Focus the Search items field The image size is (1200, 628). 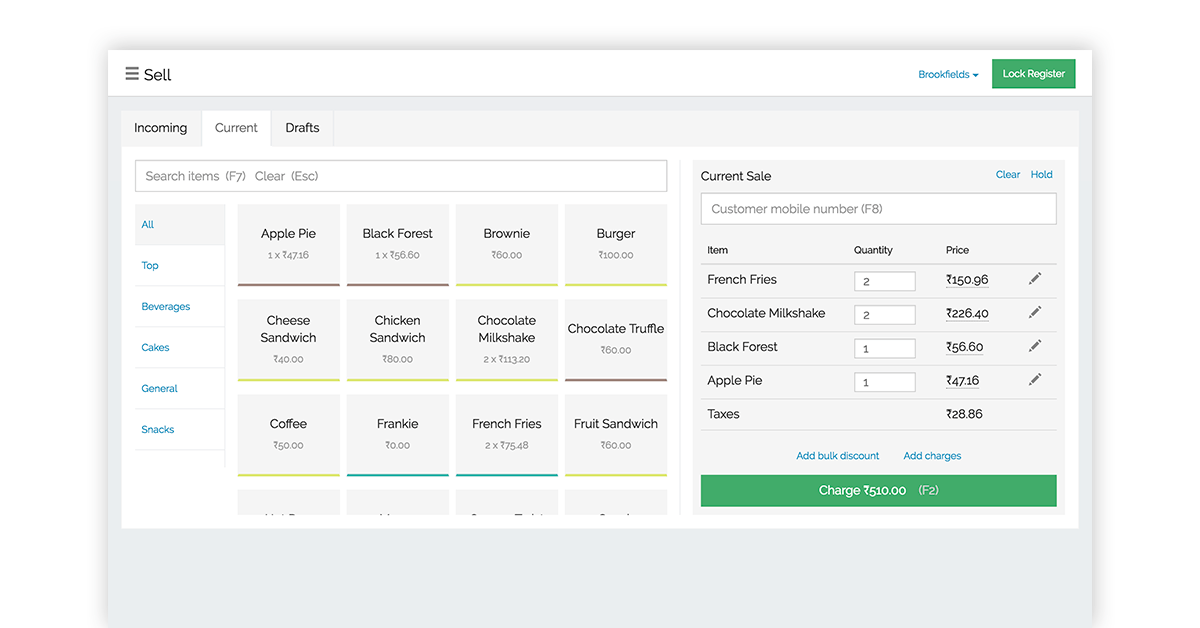[401, 176]
